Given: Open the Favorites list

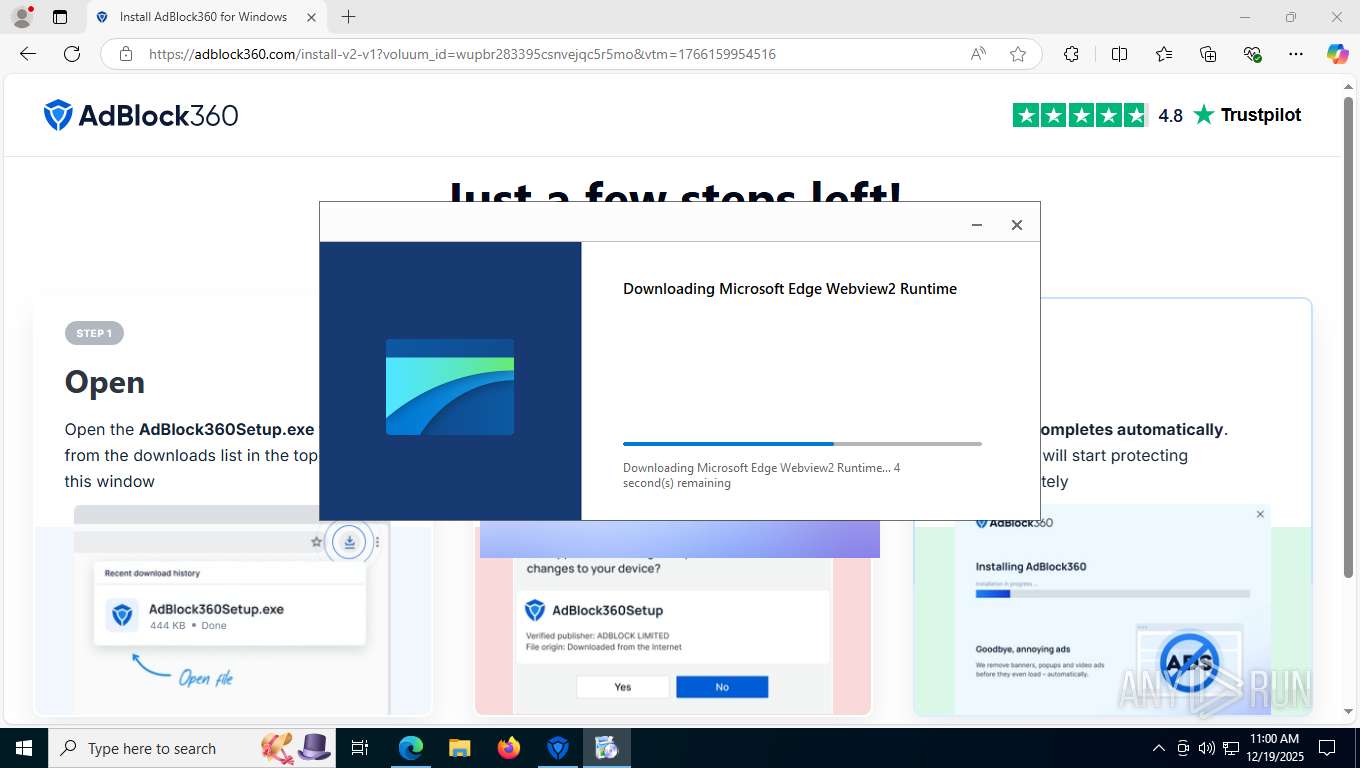Looking at the screenshot, I should click(x=1164, y=54).
